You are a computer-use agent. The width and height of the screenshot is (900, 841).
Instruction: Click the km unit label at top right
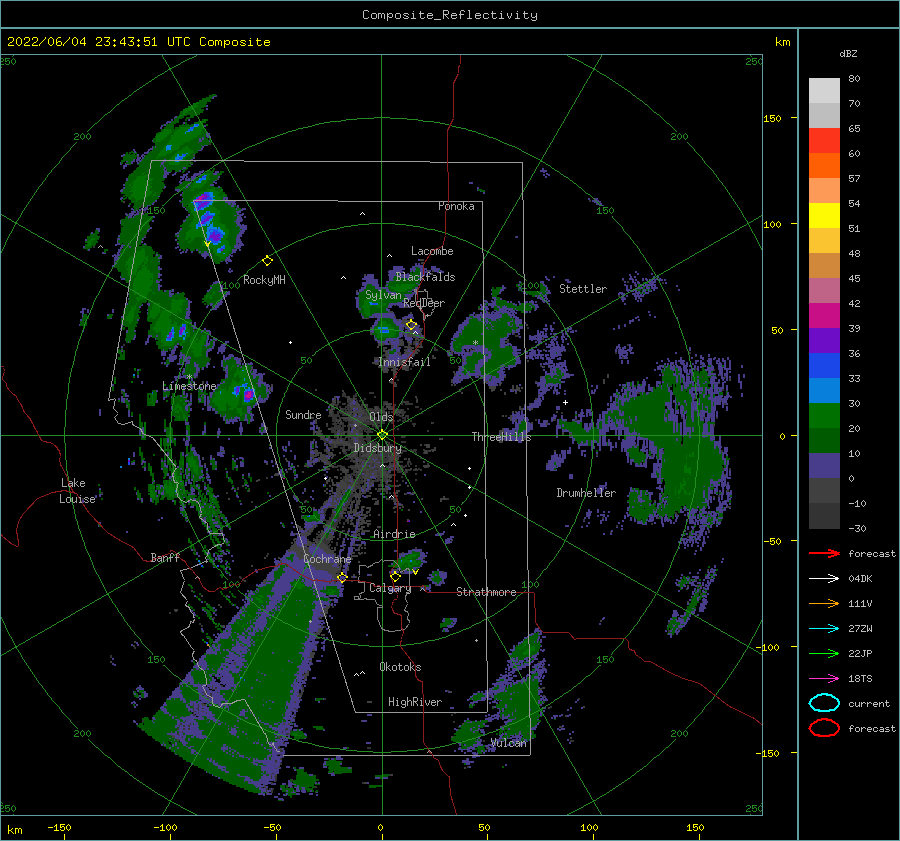[782, 42]
